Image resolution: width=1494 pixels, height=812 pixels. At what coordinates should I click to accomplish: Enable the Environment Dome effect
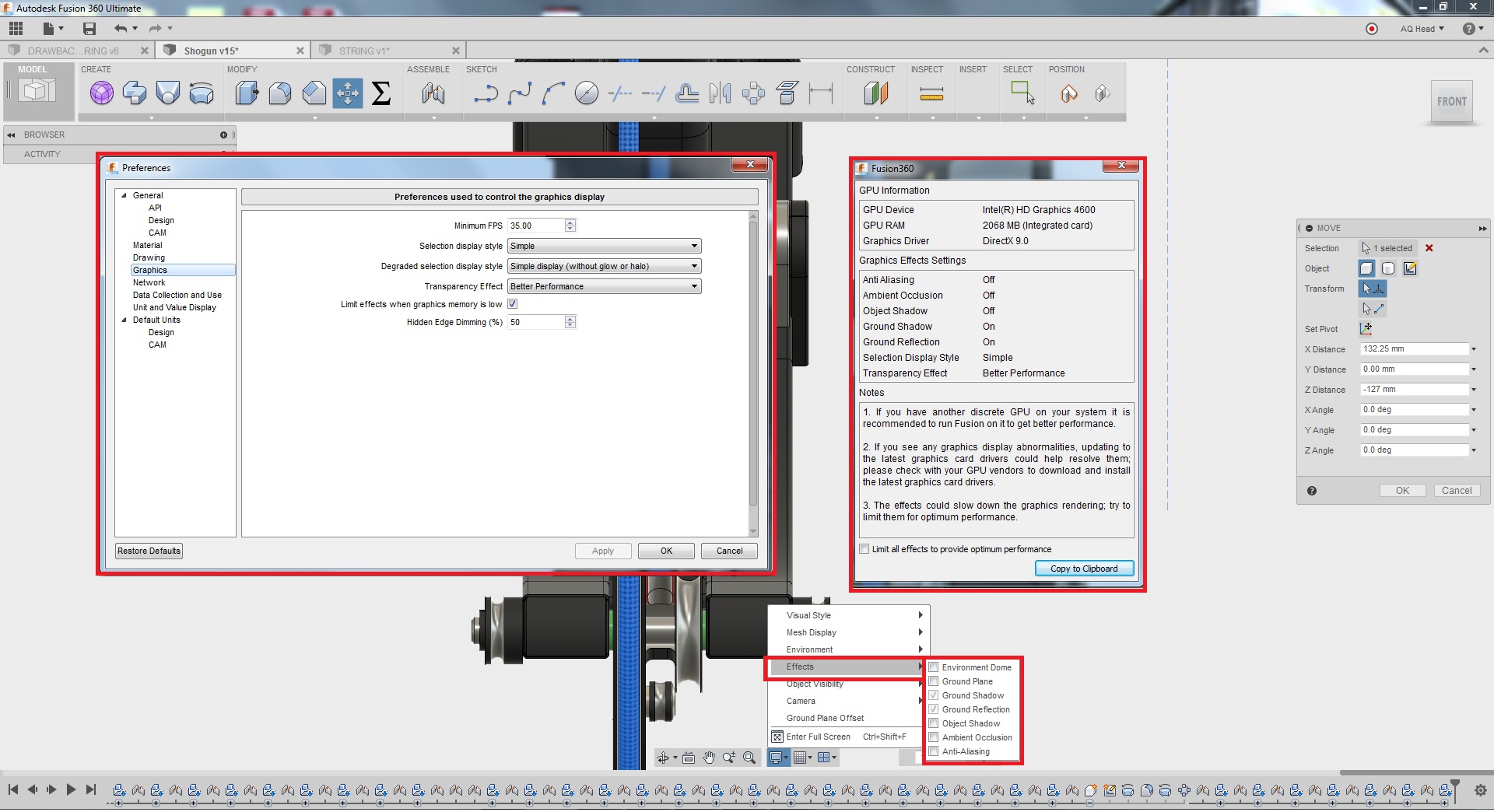click(934, 667)
